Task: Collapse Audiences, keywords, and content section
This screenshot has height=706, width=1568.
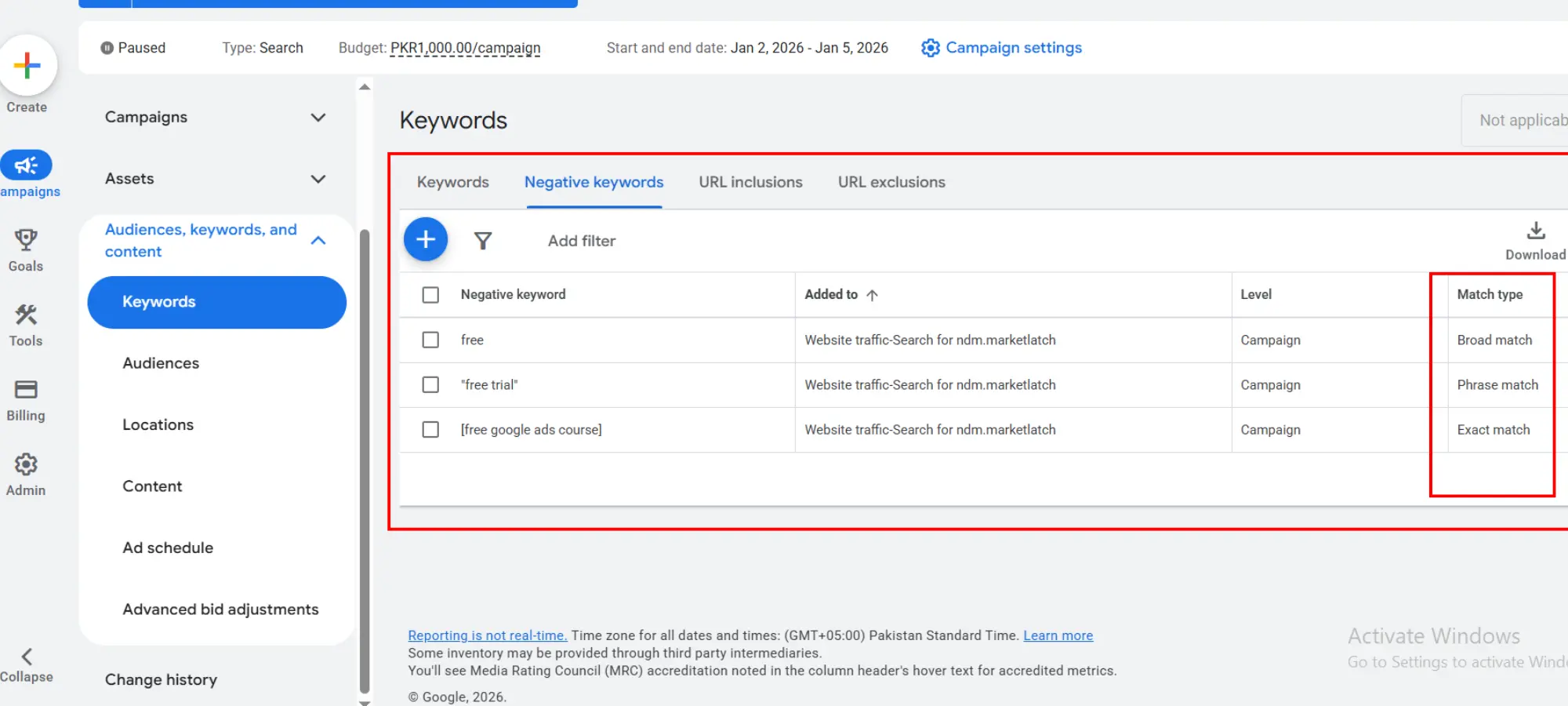Action: (x=318, y=240)
